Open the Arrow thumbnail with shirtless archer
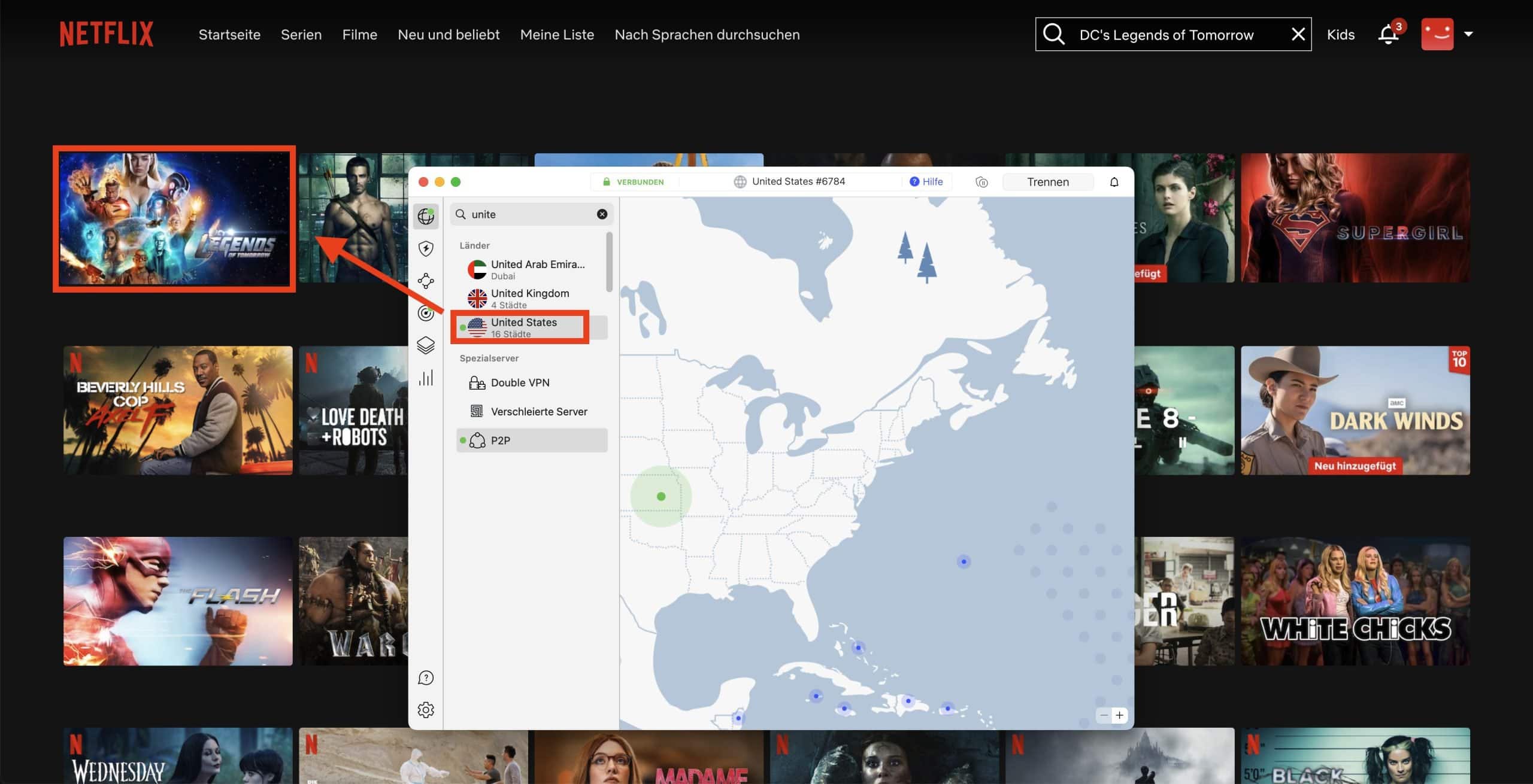The image size is (1533, 784). (x=354, y=218)
